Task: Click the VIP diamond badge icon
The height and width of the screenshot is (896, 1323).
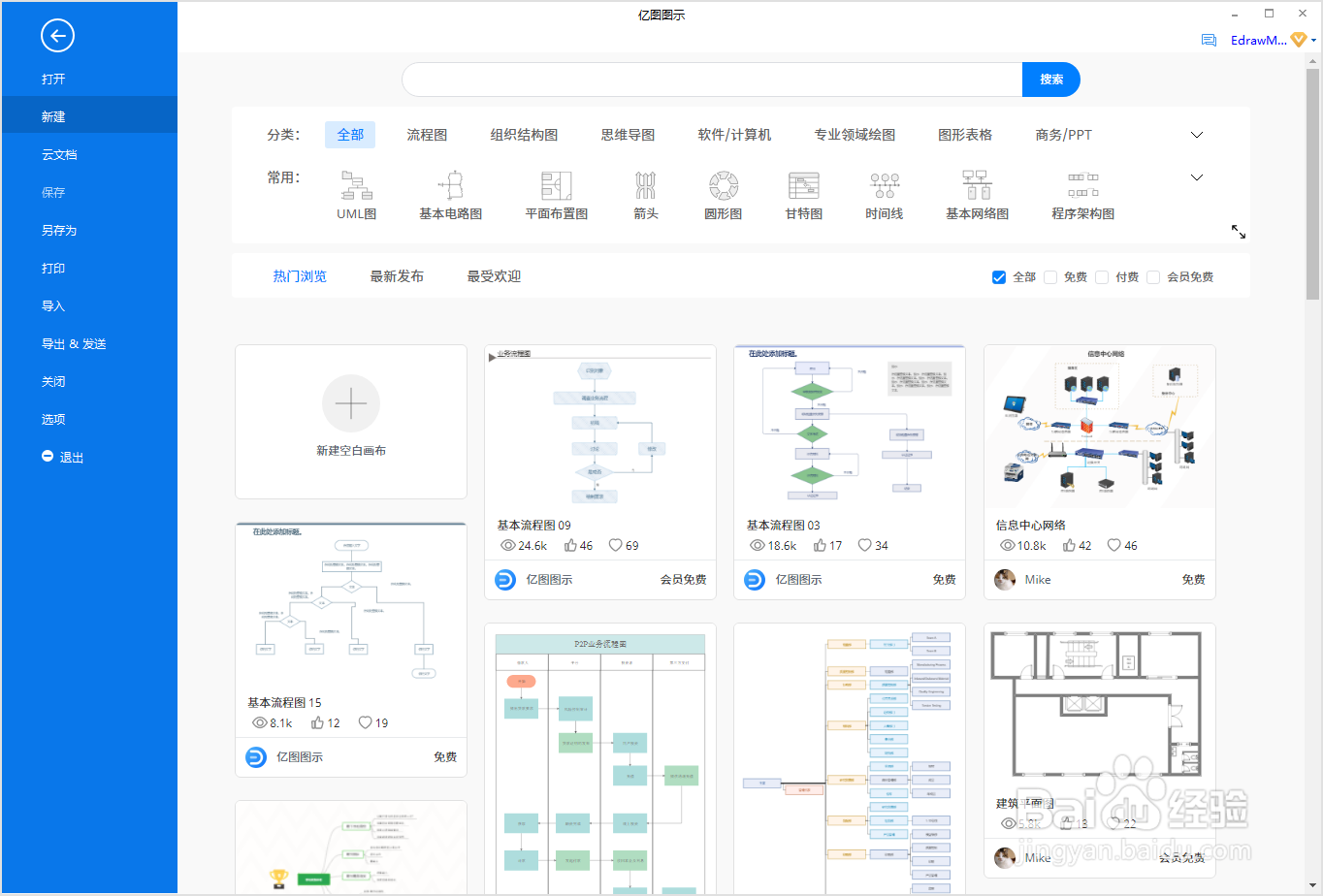Action: [1299, 40]
